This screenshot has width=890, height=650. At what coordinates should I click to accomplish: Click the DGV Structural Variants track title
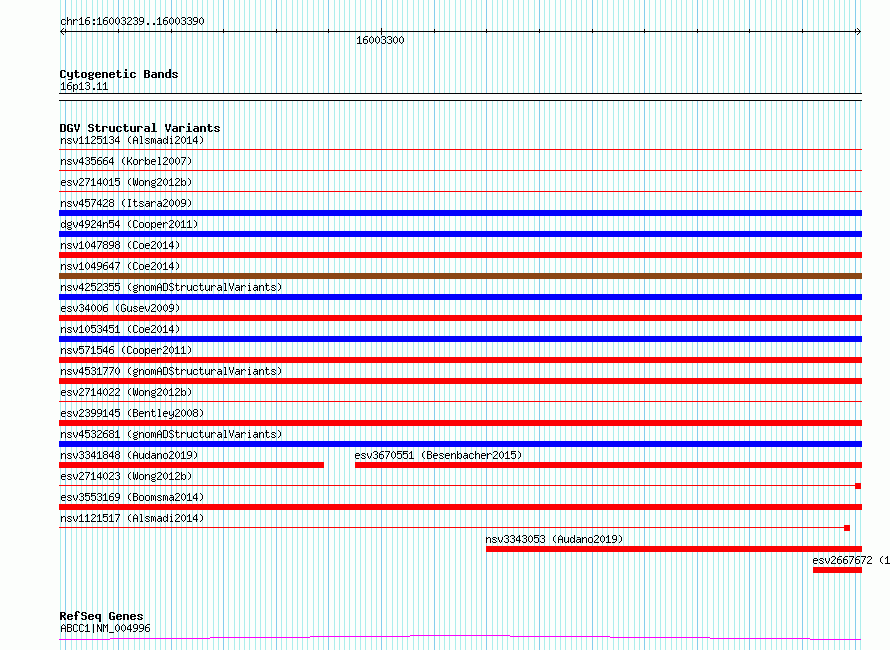pyautogui.click(x=140, y=128)
